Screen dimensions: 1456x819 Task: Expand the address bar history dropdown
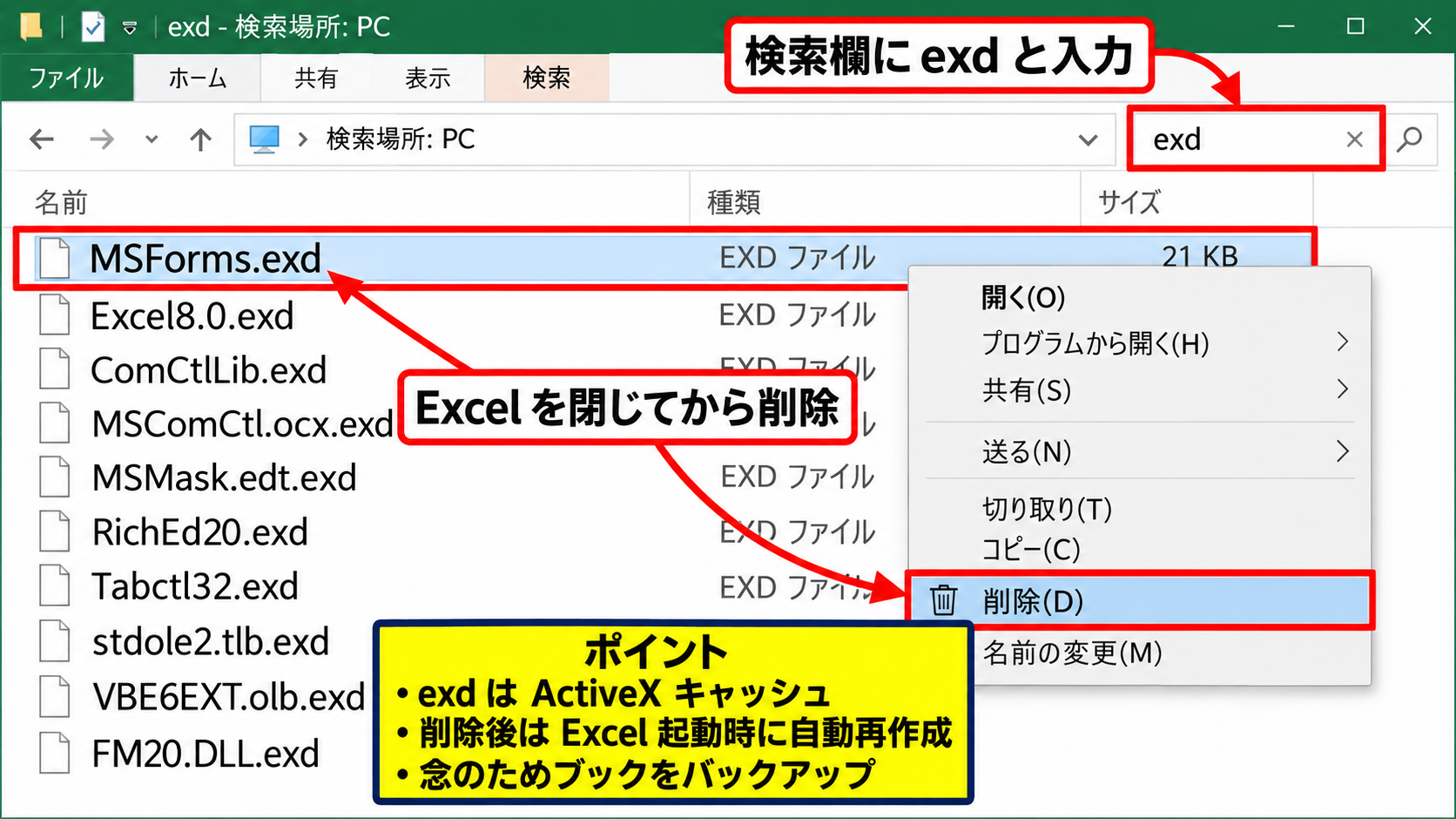[x=1088, y=139]
